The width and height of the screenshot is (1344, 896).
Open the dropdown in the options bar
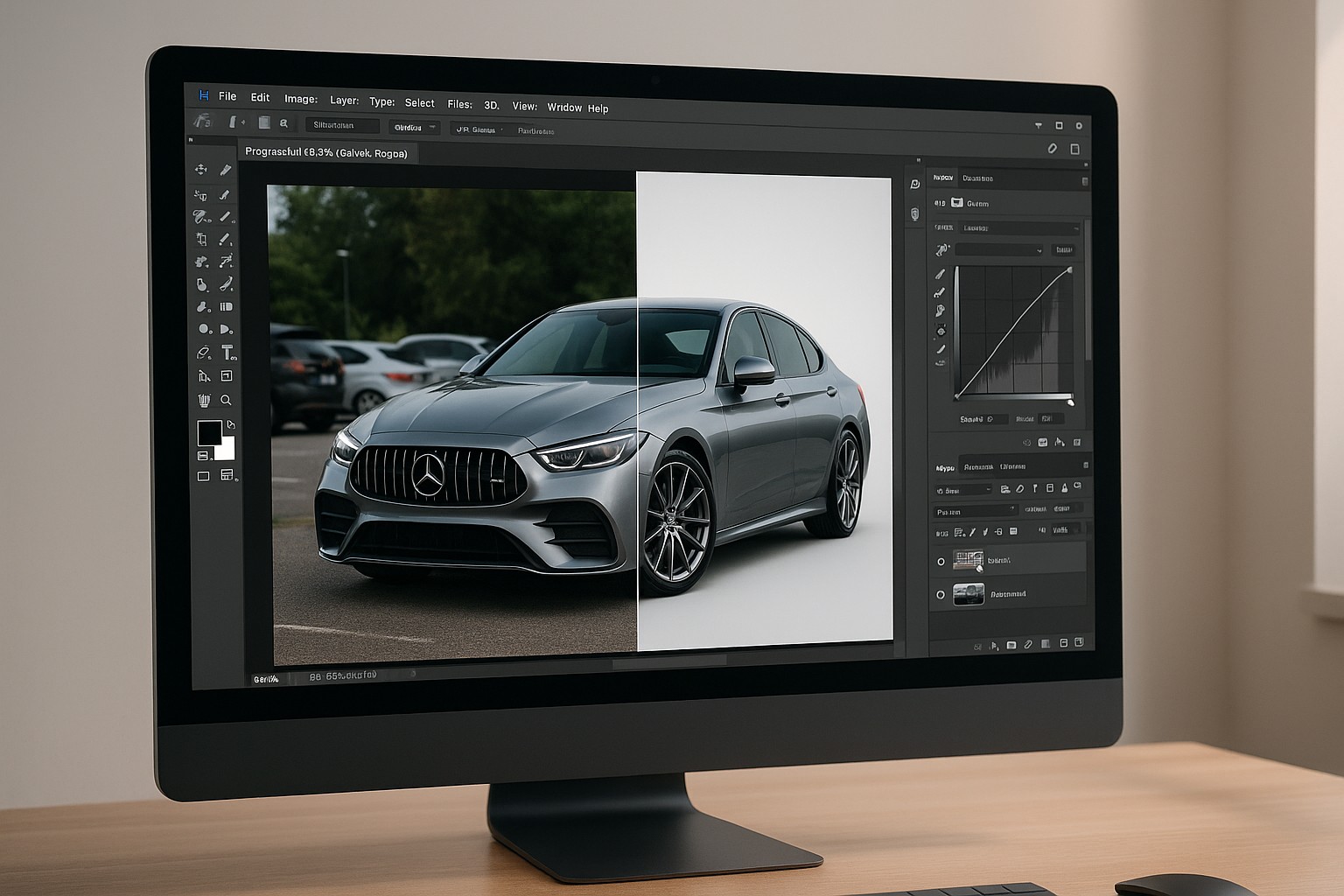point(416,128)
